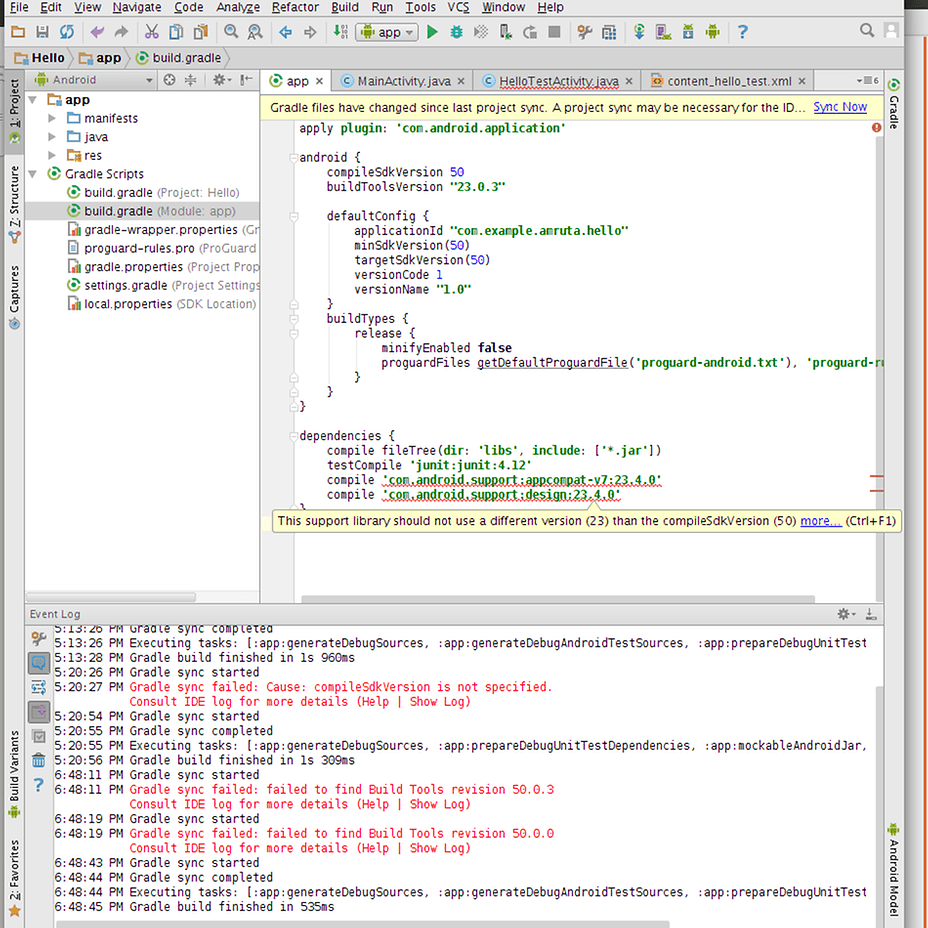Run the app with the green play icon
Image resolution: width=928 pixels, height=928 pixels.
click(x=432, y=32)
